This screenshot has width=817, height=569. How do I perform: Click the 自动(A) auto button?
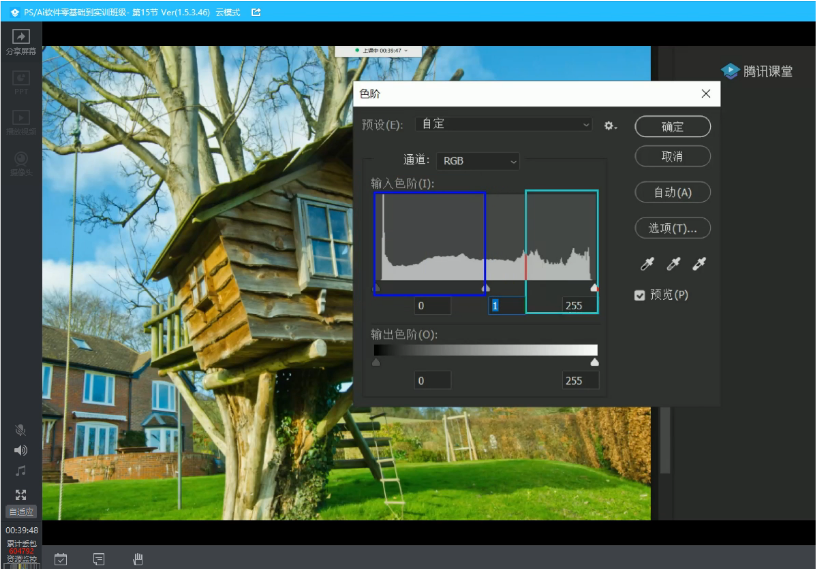672,192
